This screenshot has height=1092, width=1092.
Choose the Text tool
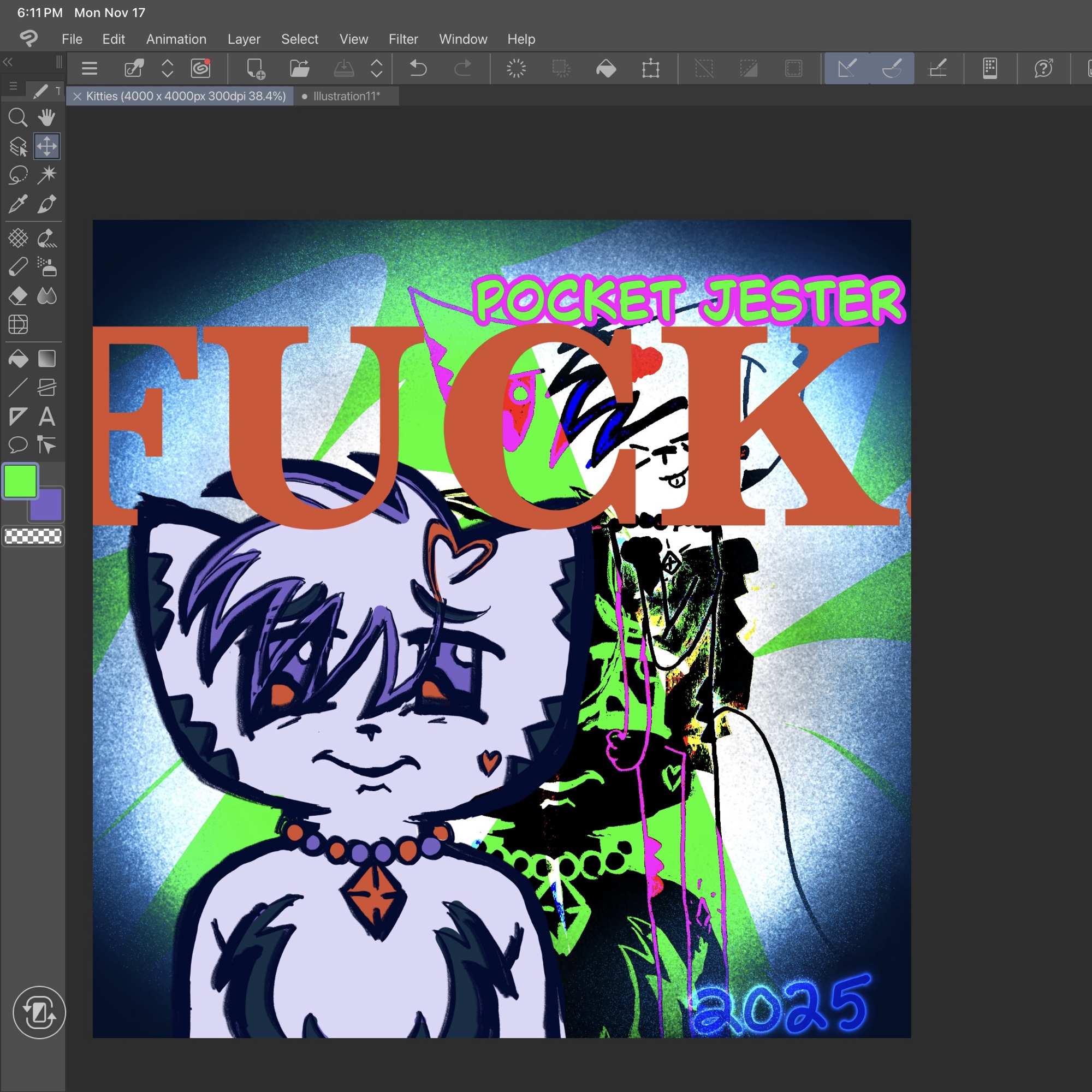pyautogui.click(x=47, y=417)
